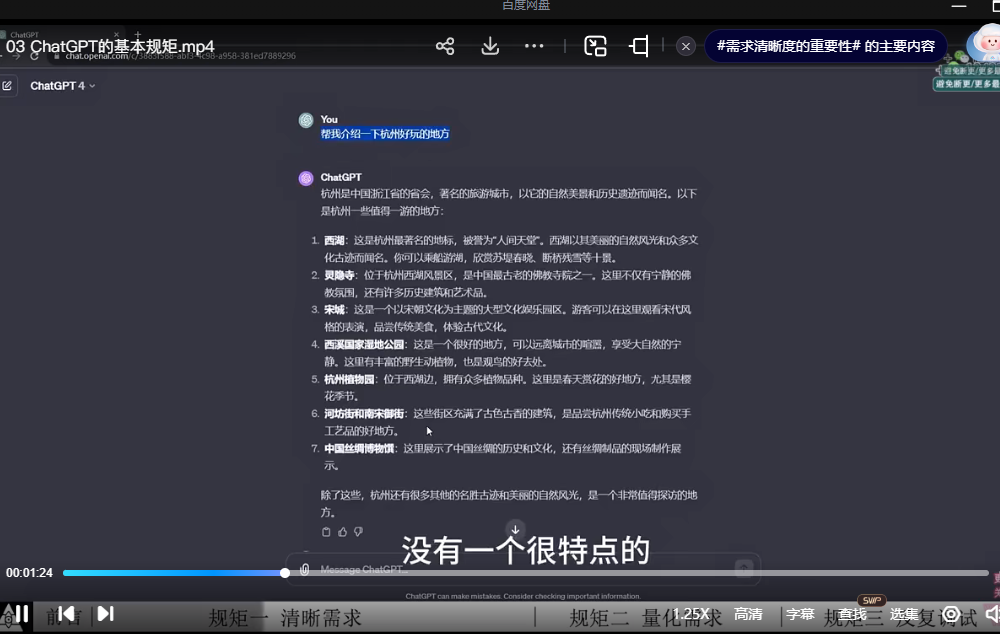Viewport: 1000px width, 634px height.
Task: Click the browser refresh icon in video
Action: click(x=34, y=56)
